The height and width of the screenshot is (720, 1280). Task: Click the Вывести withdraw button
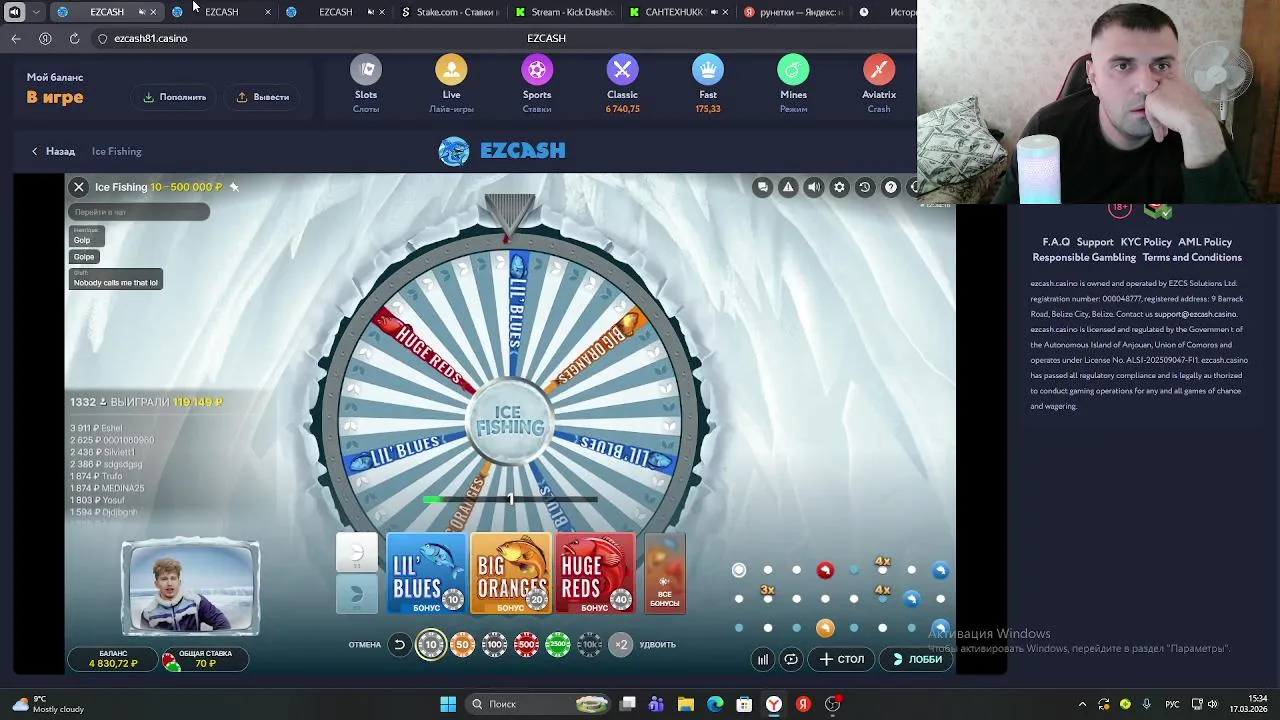[263, 97]
